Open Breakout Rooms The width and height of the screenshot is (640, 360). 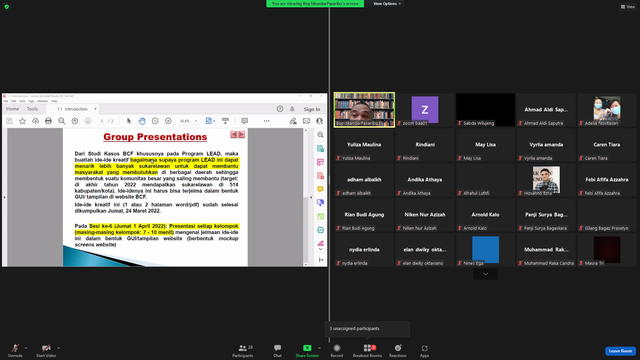tap(367, 350)
